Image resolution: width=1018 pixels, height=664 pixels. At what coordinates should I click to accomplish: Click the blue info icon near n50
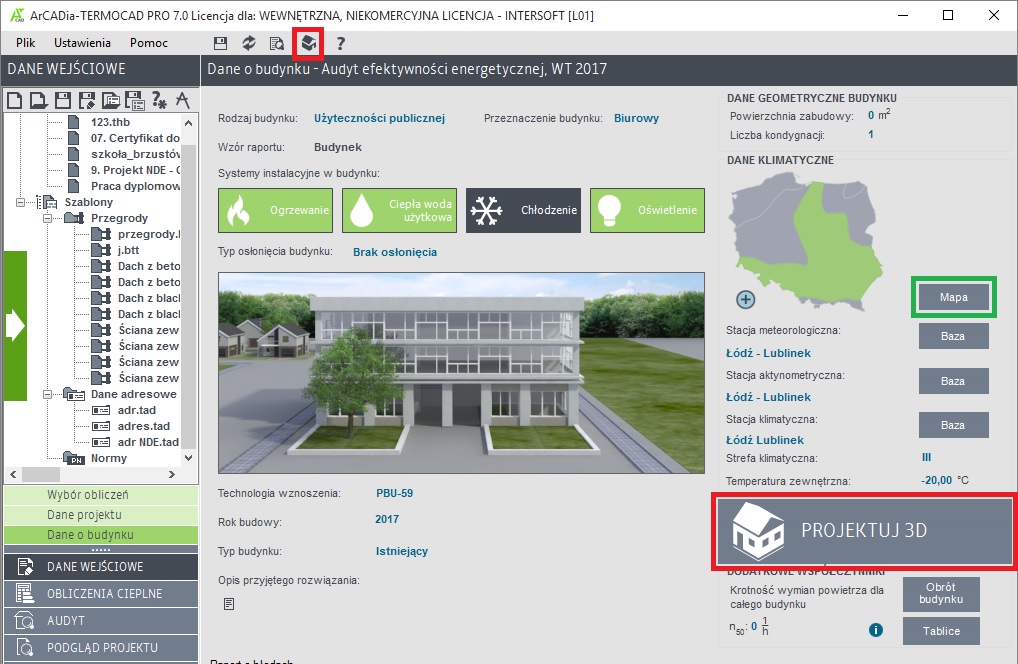(x=876, y=630)
